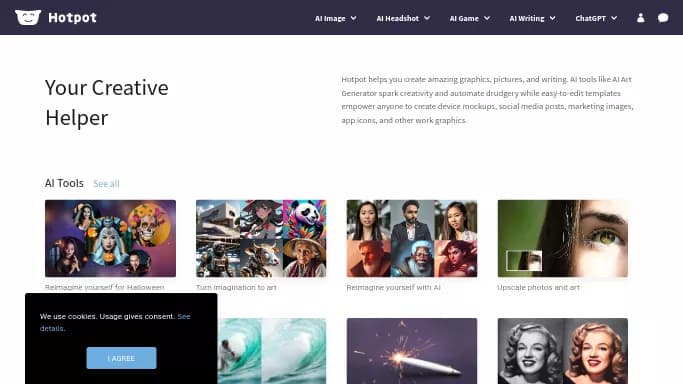Select 'Reimagine yourself for Halloween' caption
The height and width of the screenshot is (384, 683).
pyautogui.click(x=105, y=287)
